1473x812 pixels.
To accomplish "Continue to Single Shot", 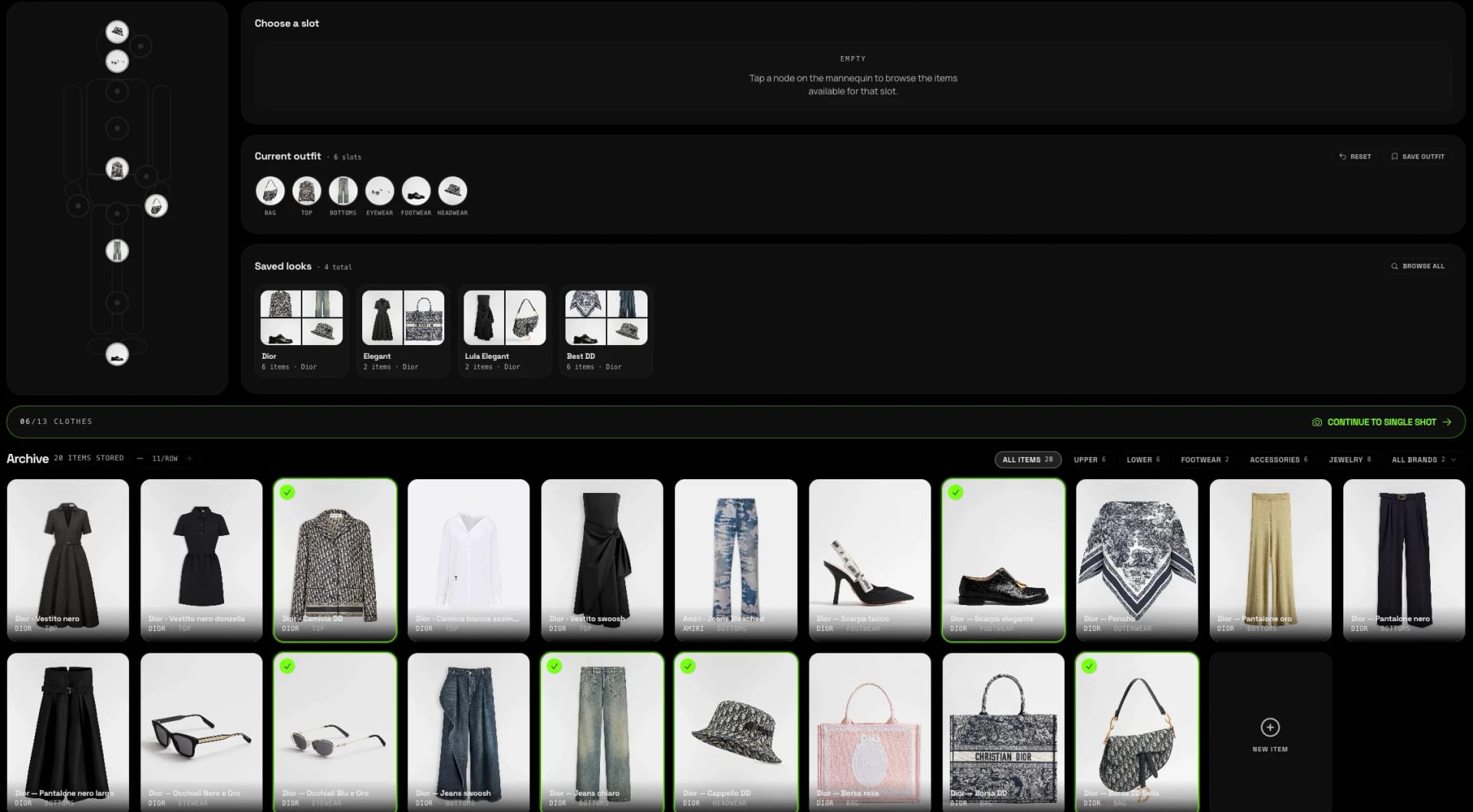I will (x=1382, y=422).
